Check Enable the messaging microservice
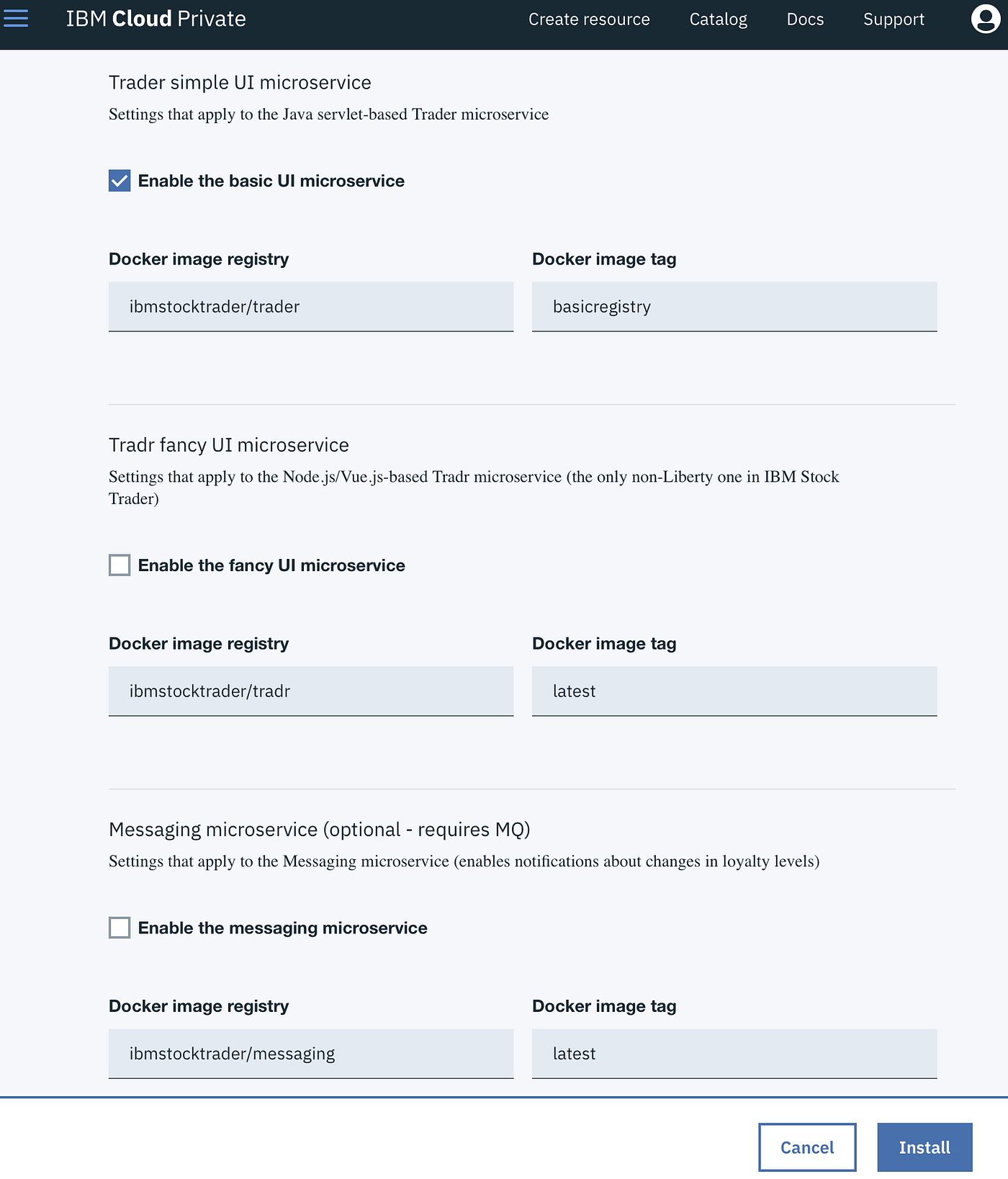 120,928
